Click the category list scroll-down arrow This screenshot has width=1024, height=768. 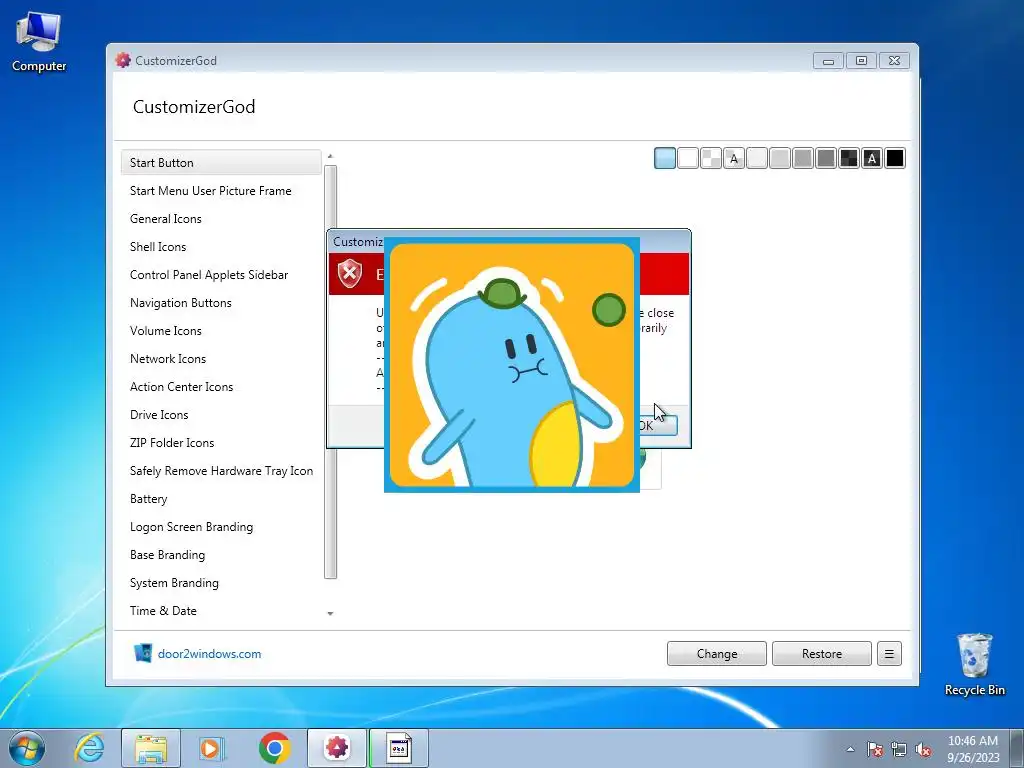coord(330,613)
